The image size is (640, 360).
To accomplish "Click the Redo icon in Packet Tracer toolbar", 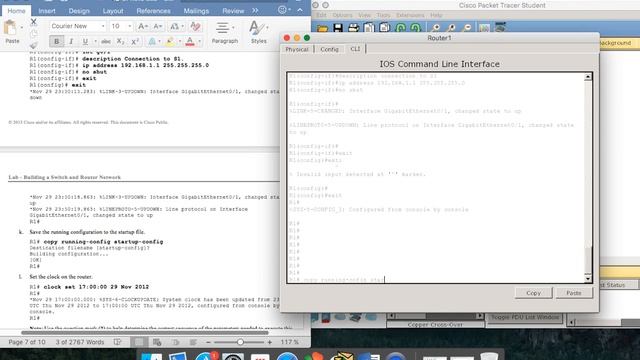I will pyautogui.click(x=416, y=28).
